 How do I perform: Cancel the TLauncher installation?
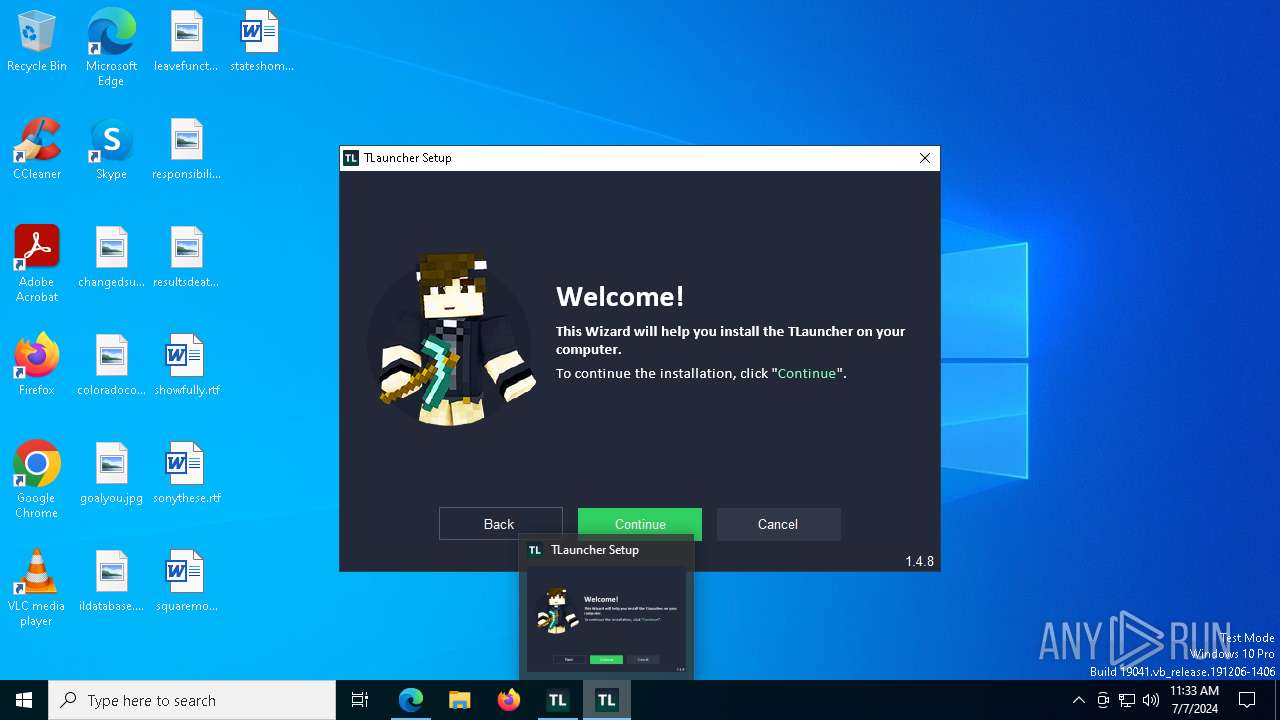pyautogui.click(x=778, y=524)
